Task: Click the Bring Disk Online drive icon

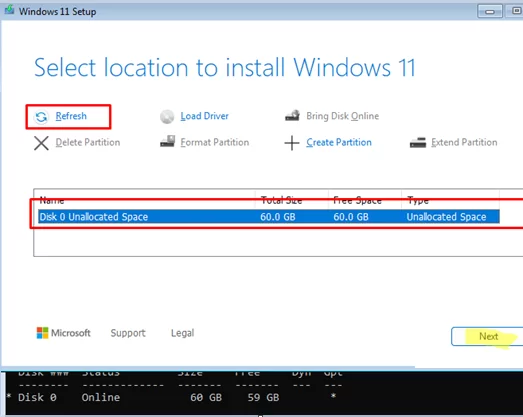Action: [x=293, y=115]
